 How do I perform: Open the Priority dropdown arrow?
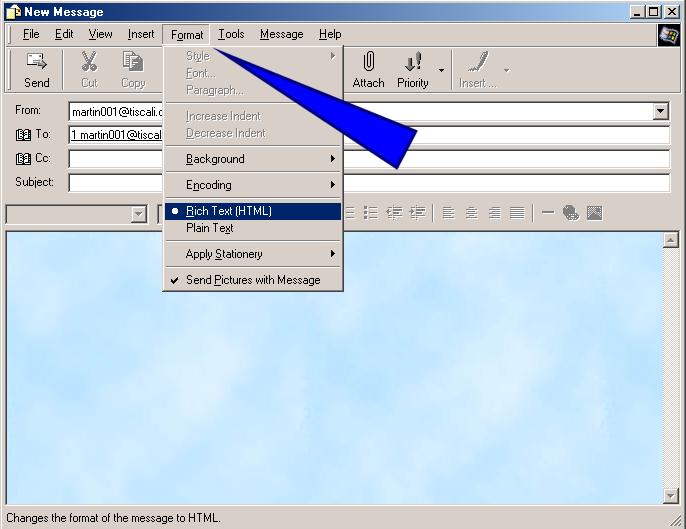(441, 72)
